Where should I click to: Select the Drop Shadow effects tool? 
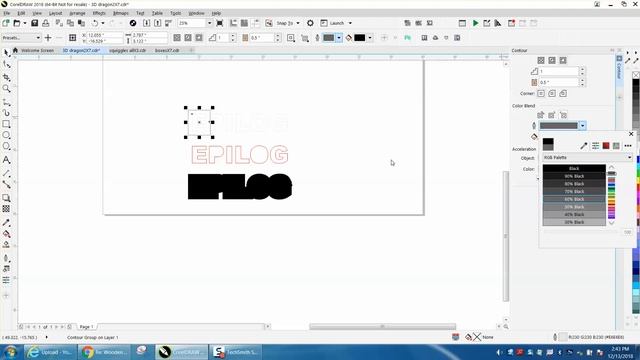pos(7,198)
